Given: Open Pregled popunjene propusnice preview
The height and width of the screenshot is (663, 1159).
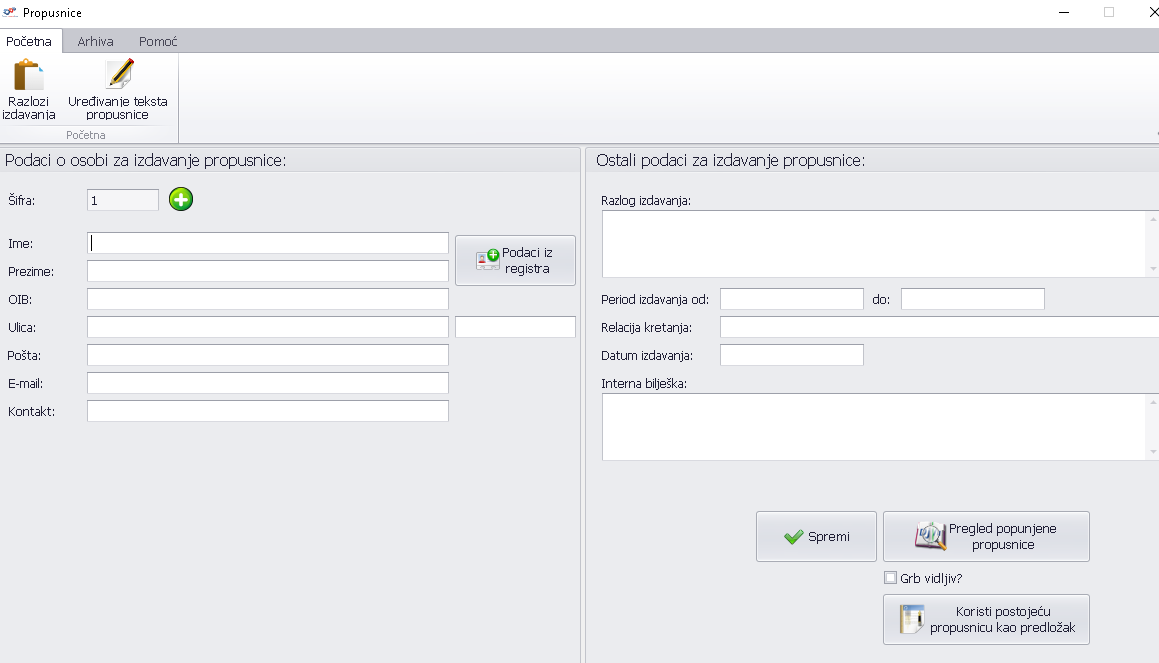Looking at the screenshot, I should [986, 537].
